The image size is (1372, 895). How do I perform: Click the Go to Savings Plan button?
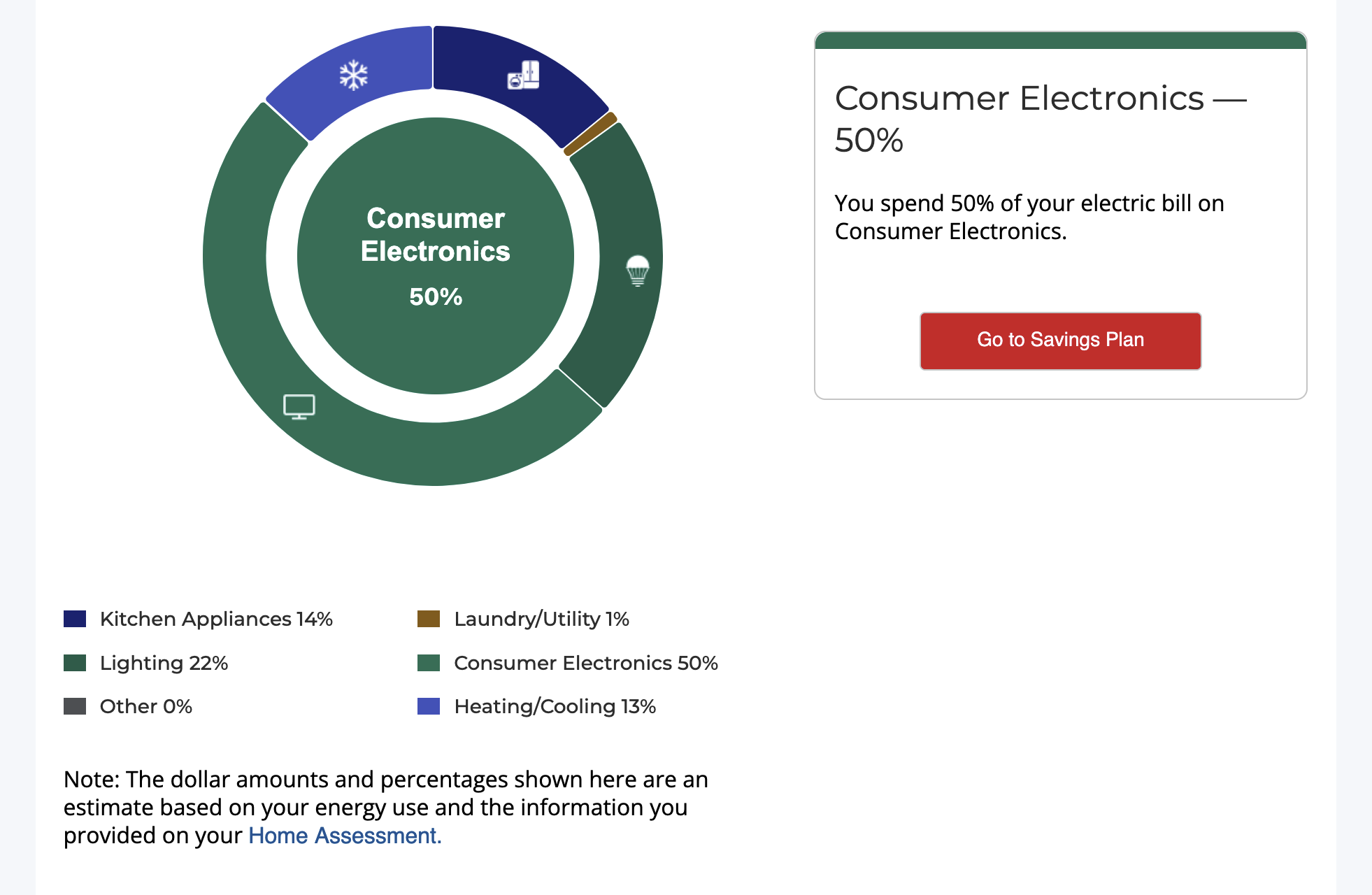pos(1060,341)
